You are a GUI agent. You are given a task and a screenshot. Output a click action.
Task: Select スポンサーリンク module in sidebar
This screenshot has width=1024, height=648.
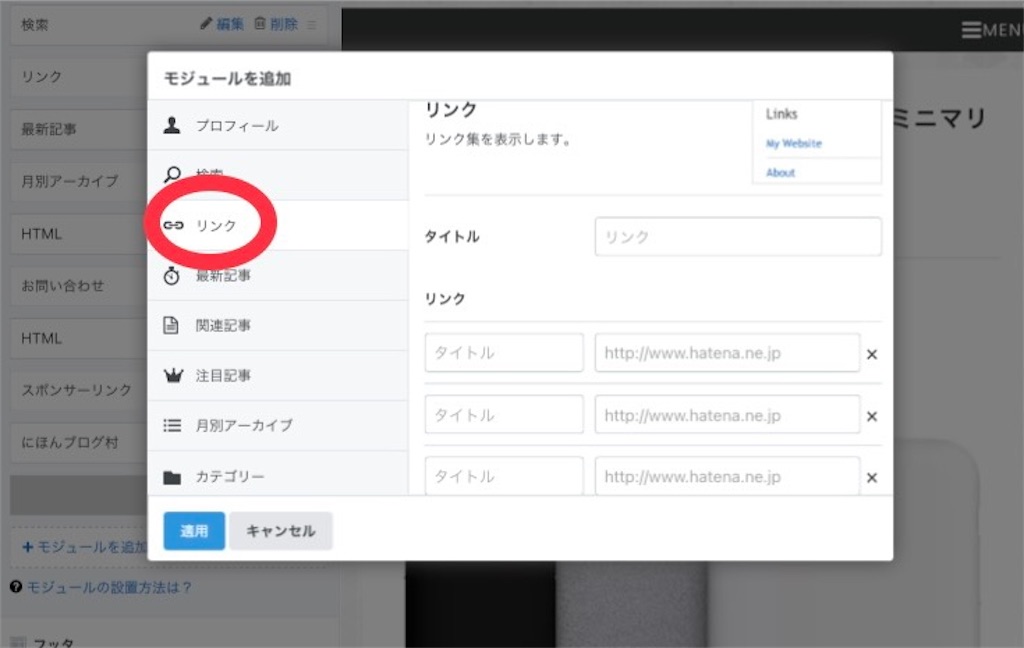click(78, 390)
